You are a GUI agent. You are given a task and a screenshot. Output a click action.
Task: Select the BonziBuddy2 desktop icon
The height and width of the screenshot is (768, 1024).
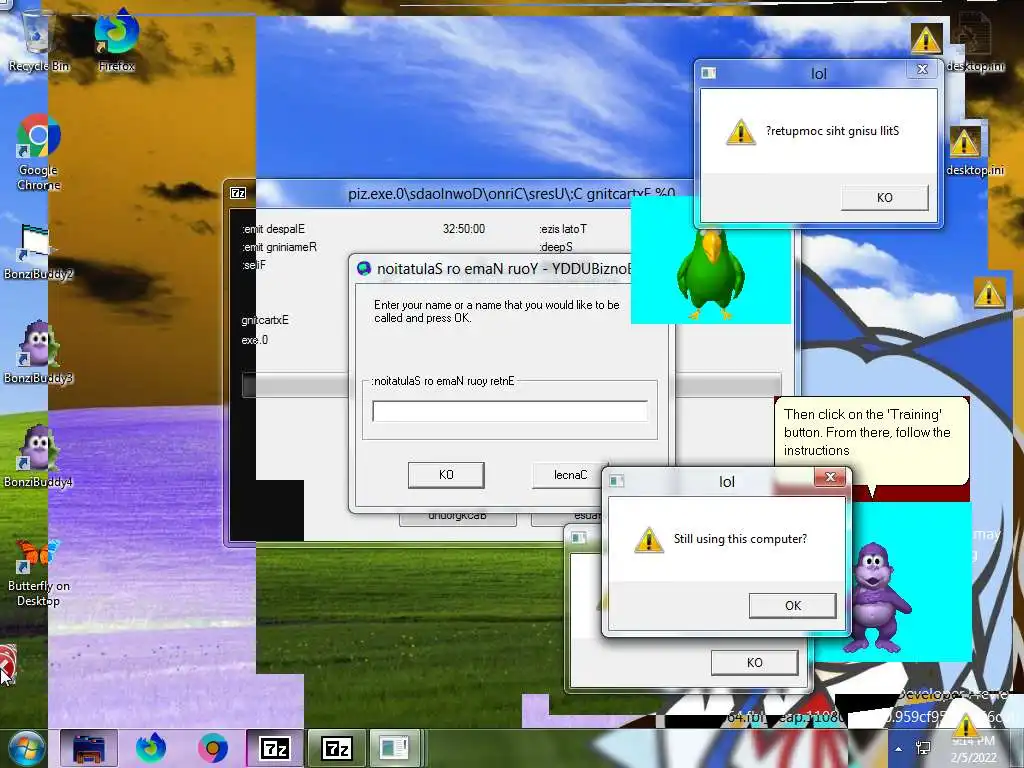point(38,251)
